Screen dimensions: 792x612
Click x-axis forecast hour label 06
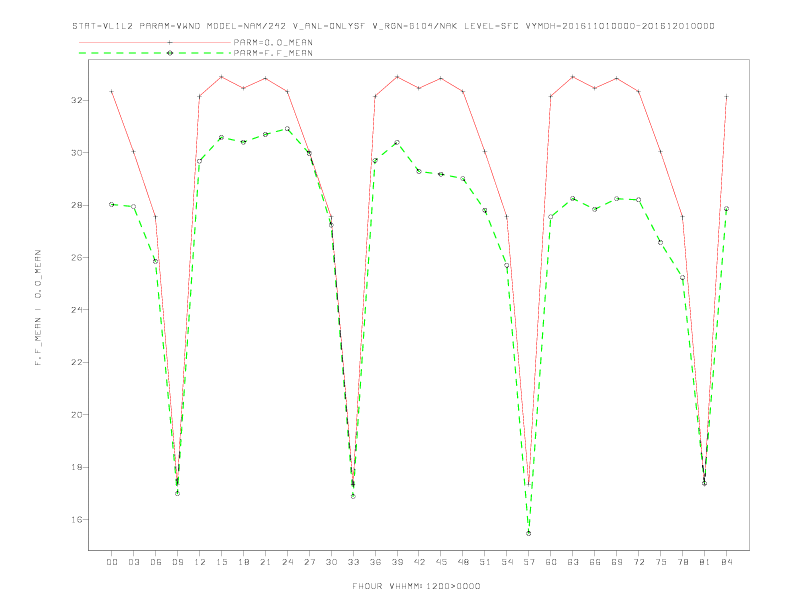[x=156, y=562]
